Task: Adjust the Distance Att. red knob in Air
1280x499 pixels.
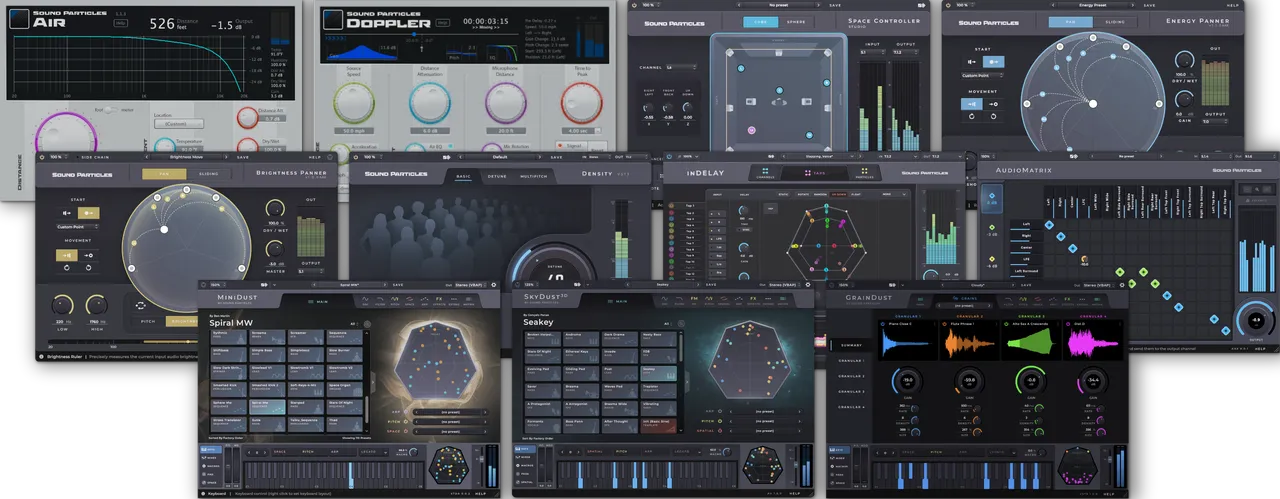Action: (247, 118)
